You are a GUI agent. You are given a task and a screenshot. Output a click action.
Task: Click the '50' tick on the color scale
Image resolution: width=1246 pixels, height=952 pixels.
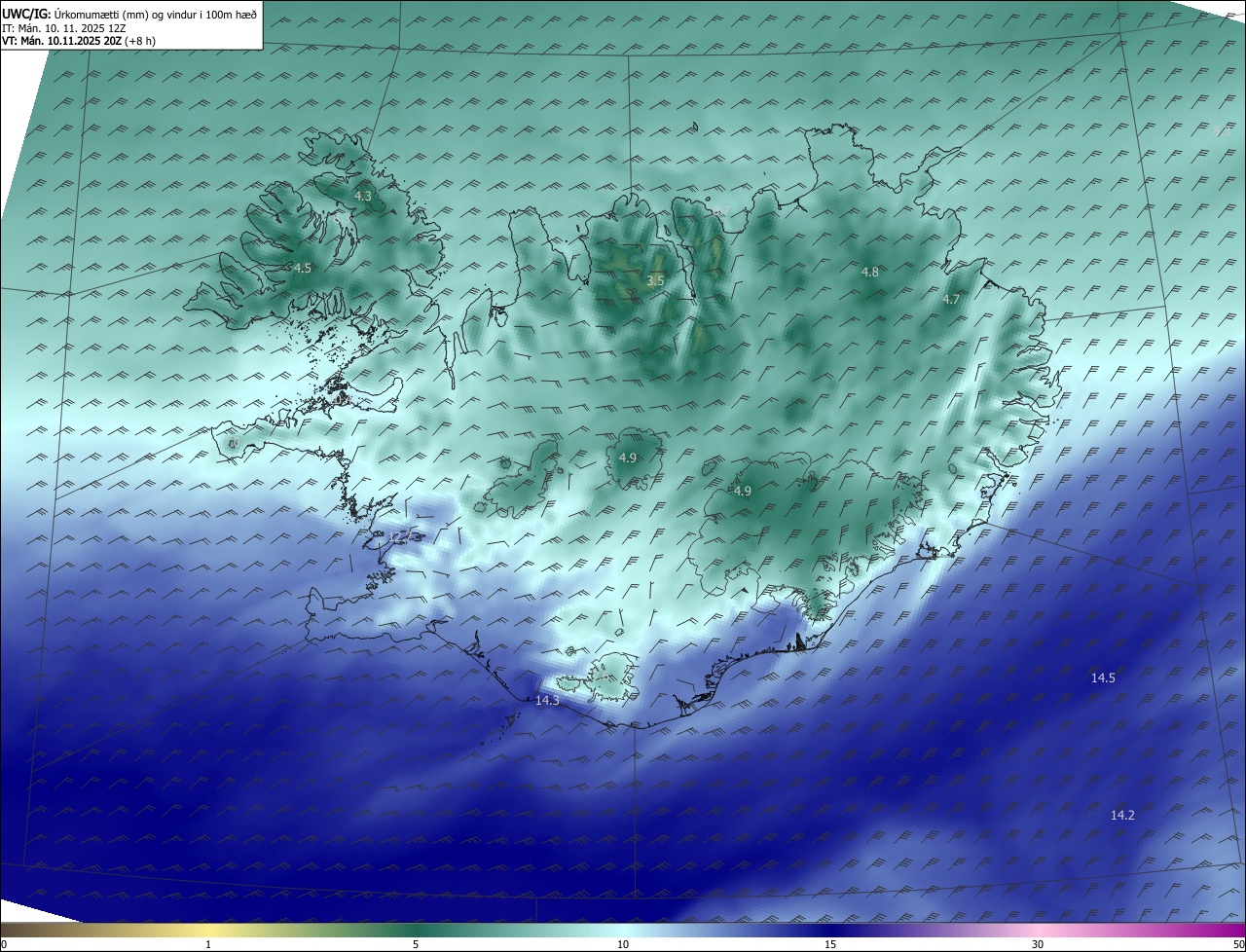point(1237,944)
